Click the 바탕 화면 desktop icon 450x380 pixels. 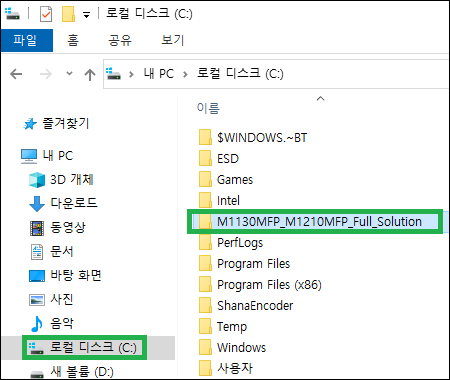(x=37, y=276)
